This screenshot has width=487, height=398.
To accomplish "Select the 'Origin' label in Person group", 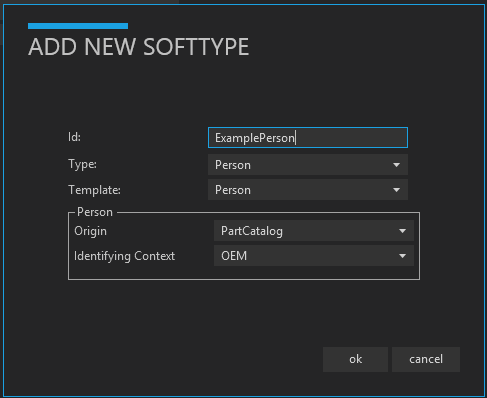I will [90, 231].
